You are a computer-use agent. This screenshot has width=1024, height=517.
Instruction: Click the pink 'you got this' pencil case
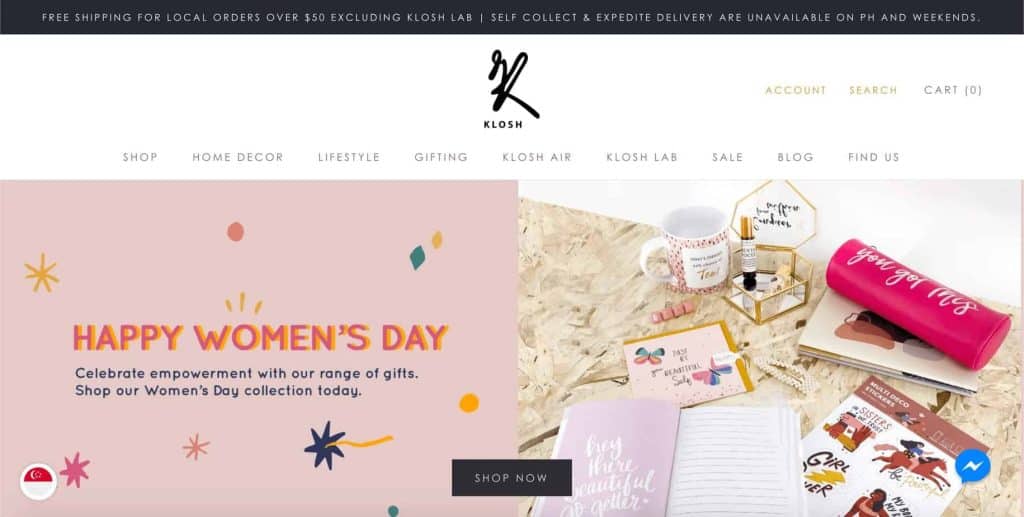tap(918, 302)
